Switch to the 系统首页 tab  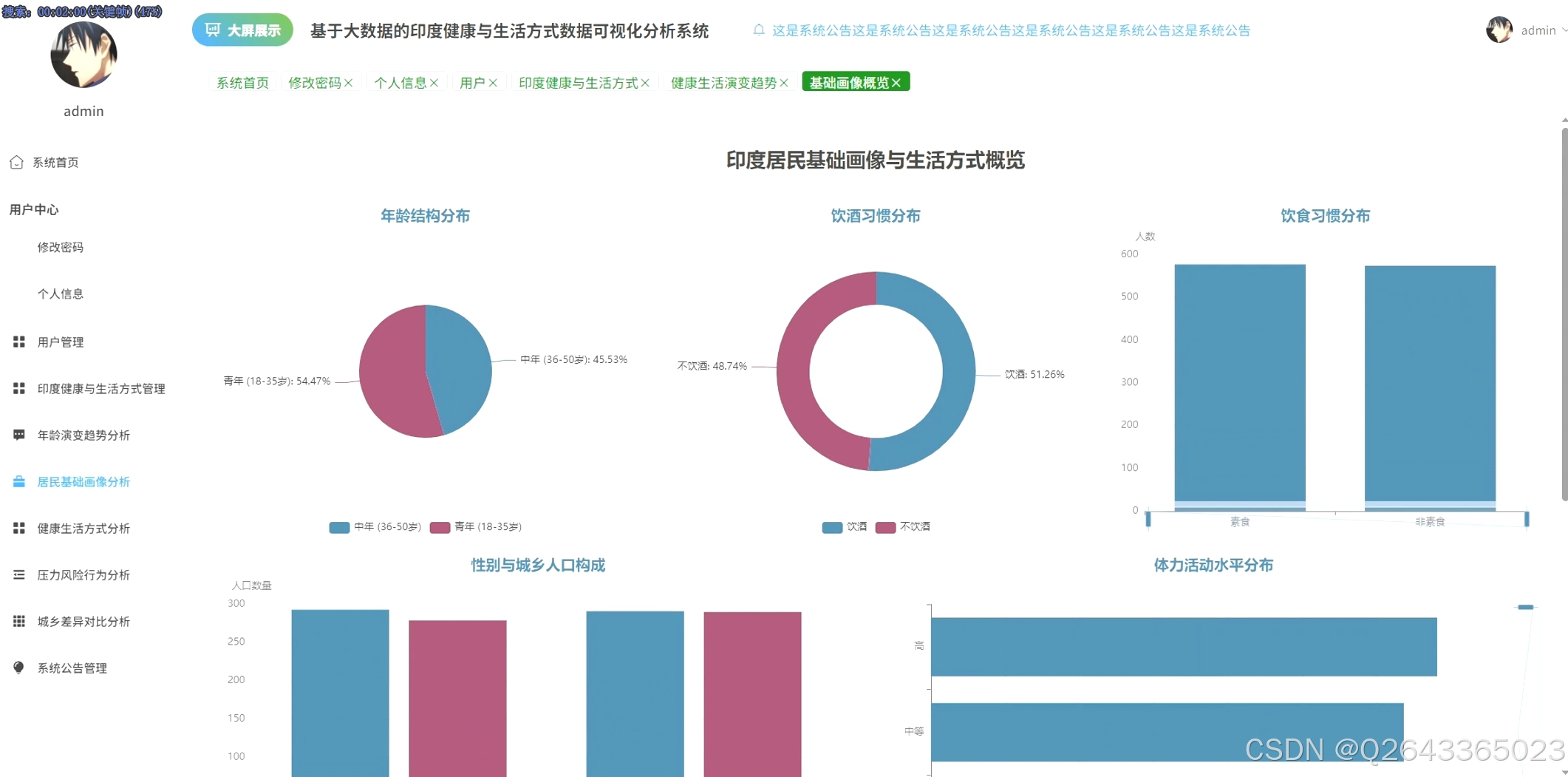pyautogui.click(x=242, y=83)
